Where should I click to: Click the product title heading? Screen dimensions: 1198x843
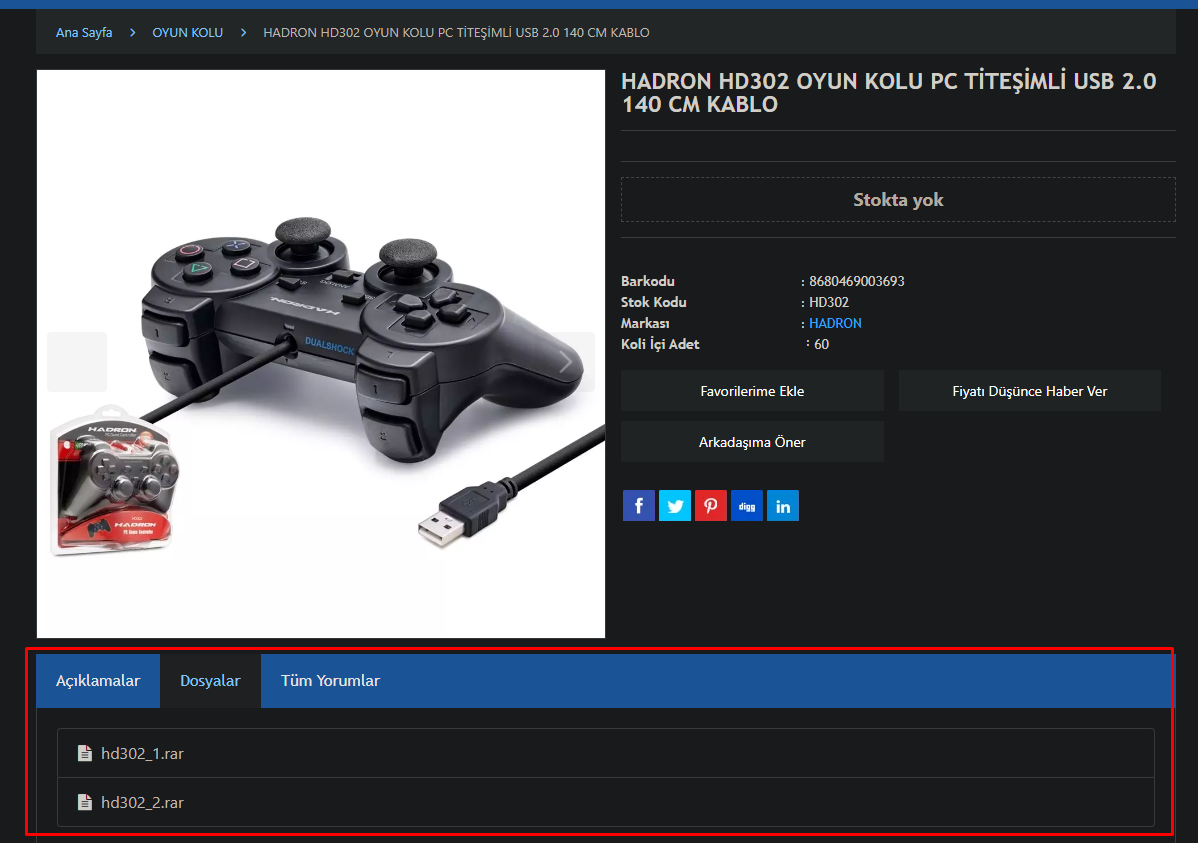click(889, 92)
